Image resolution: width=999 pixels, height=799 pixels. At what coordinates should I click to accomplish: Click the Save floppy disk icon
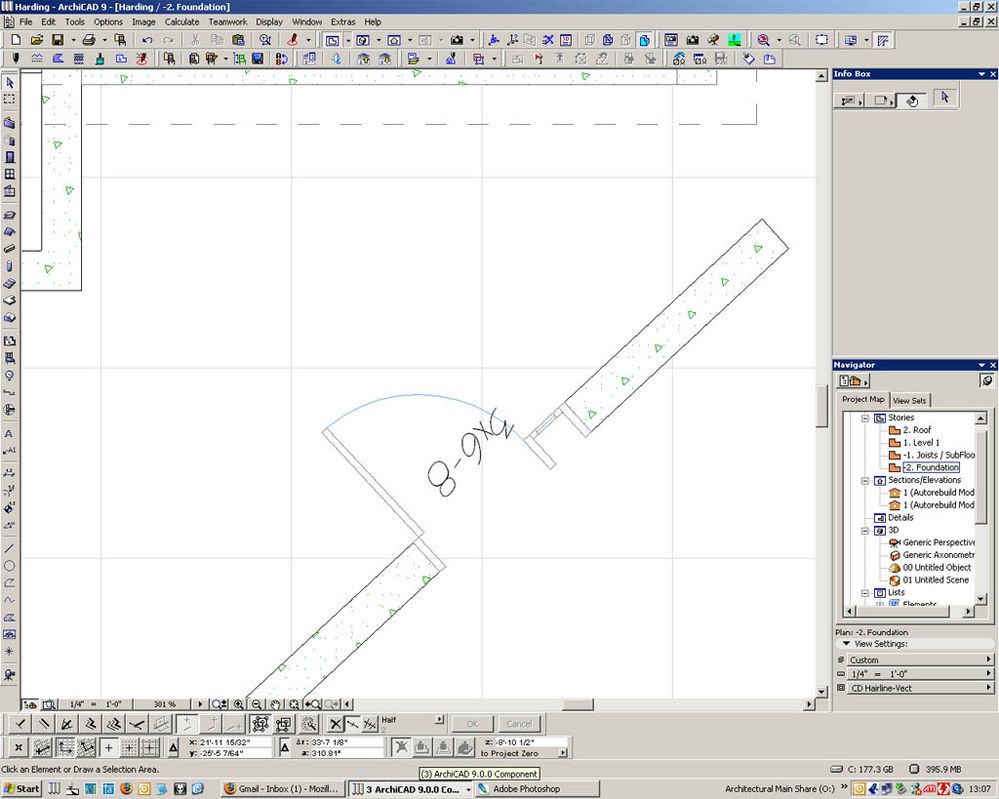click(x=58, y=40)
